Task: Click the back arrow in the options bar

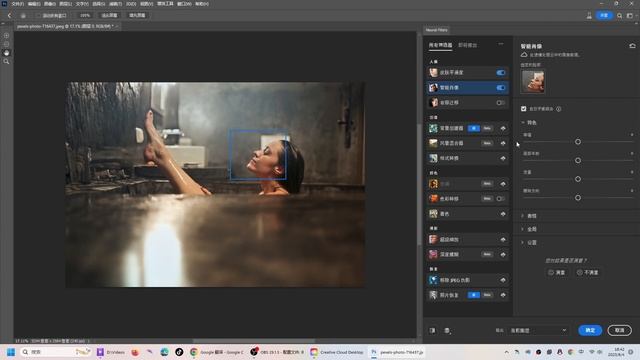Action: [9, 16]
